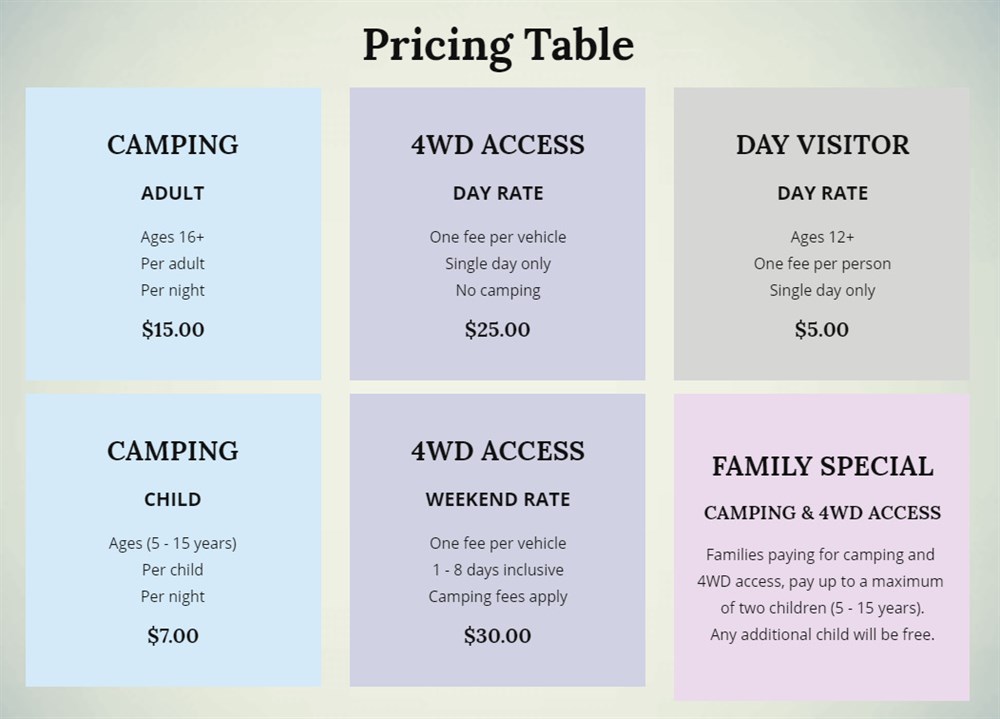Click the Camping Child card heading
This screenshot has height=719, width=1000.
pos(173,451)
